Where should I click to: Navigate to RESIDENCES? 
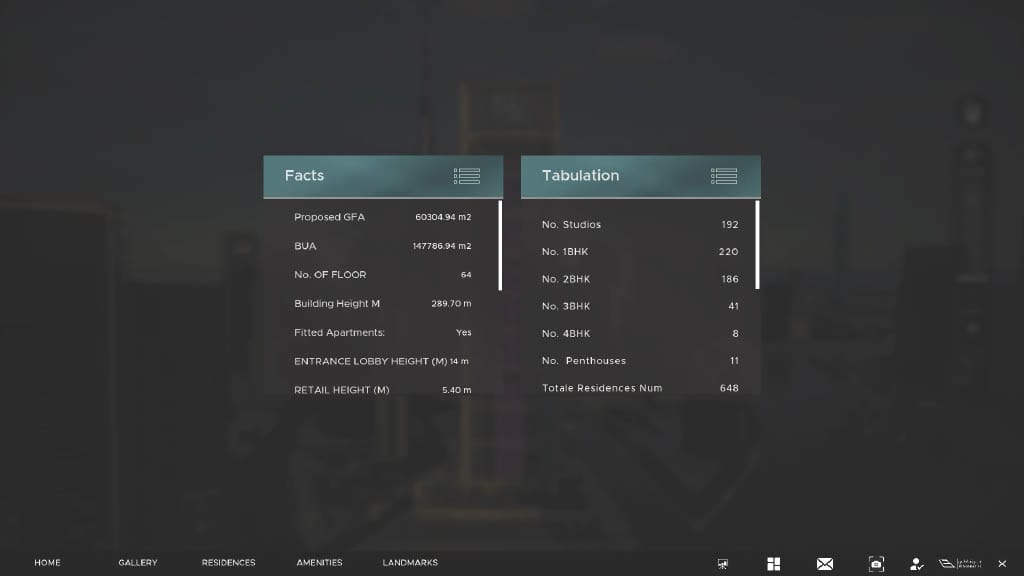click(x=228, y=563)
